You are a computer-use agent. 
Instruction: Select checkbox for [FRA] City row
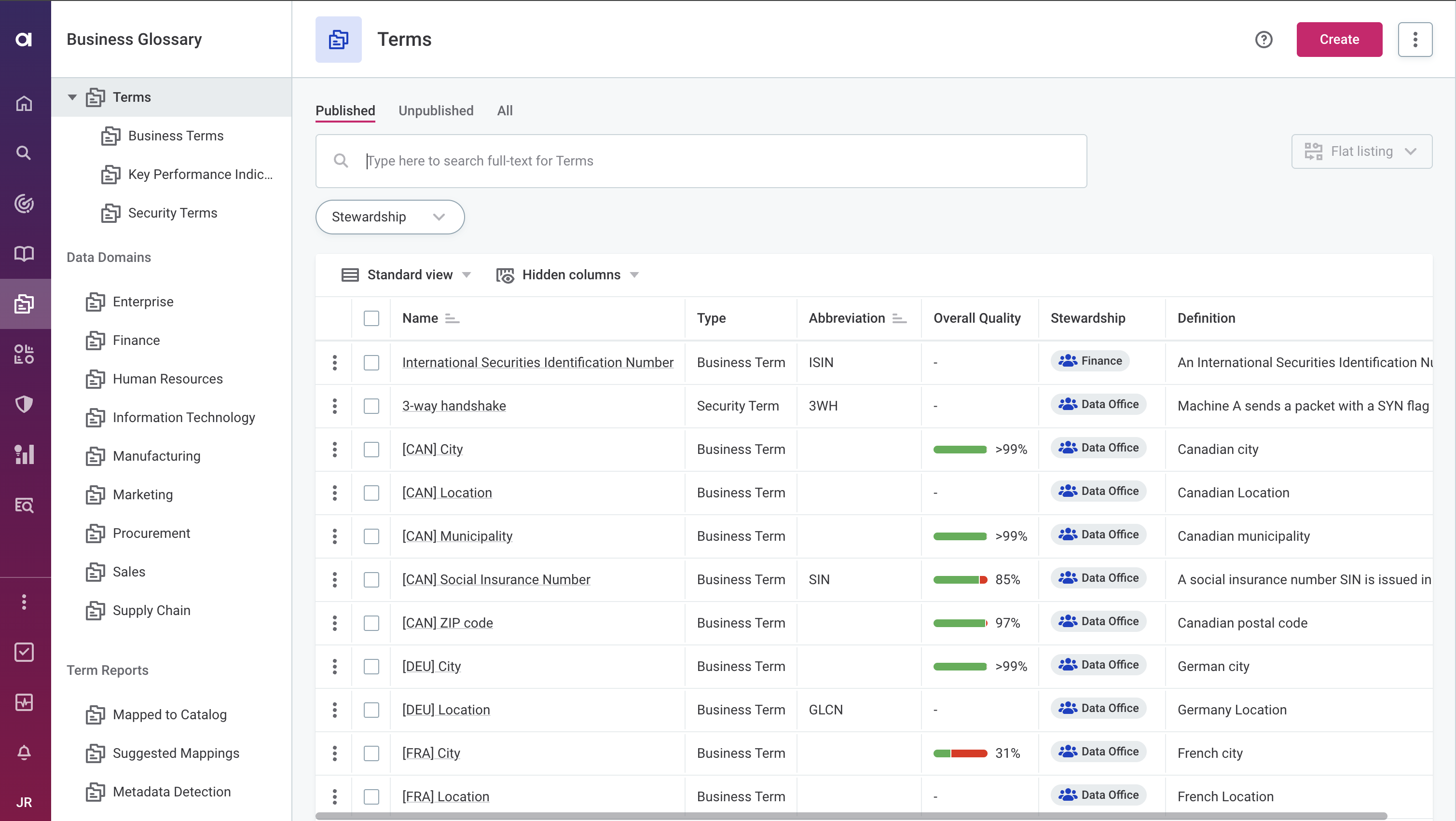[x=371, y=753]
